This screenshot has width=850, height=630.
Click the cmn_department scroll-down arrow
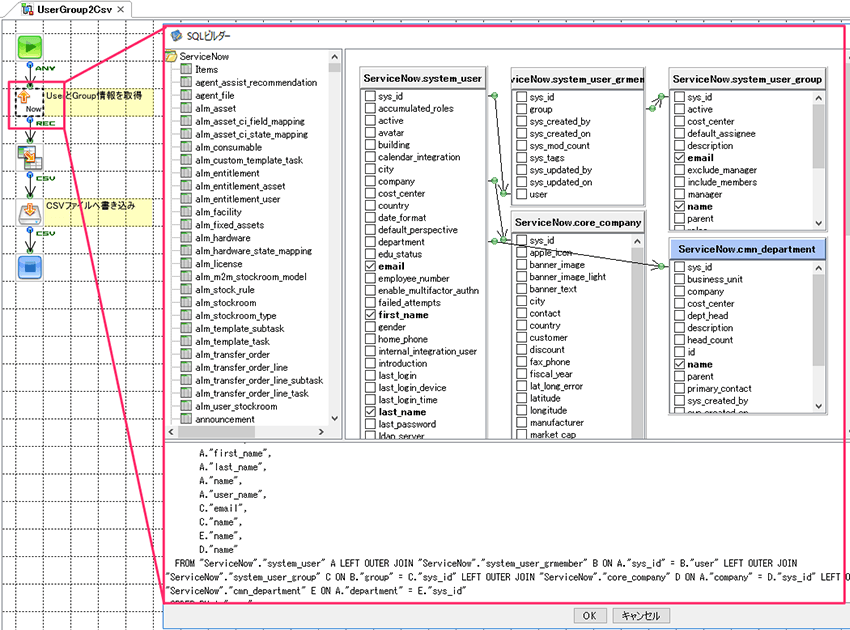819,406
